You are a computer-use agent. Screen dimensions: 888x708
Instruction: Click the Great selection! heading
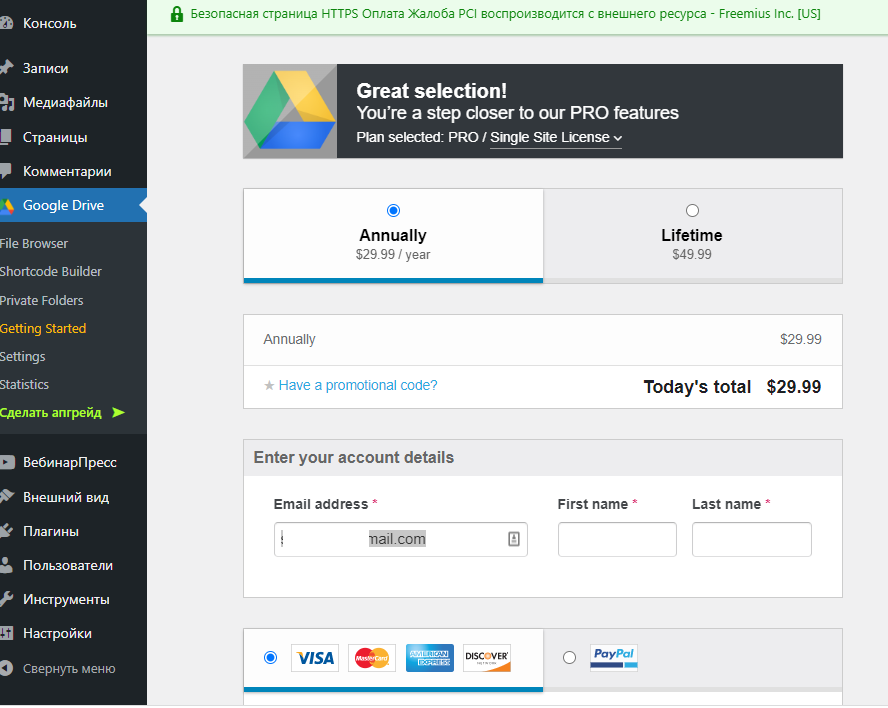(x=432, y=91)
